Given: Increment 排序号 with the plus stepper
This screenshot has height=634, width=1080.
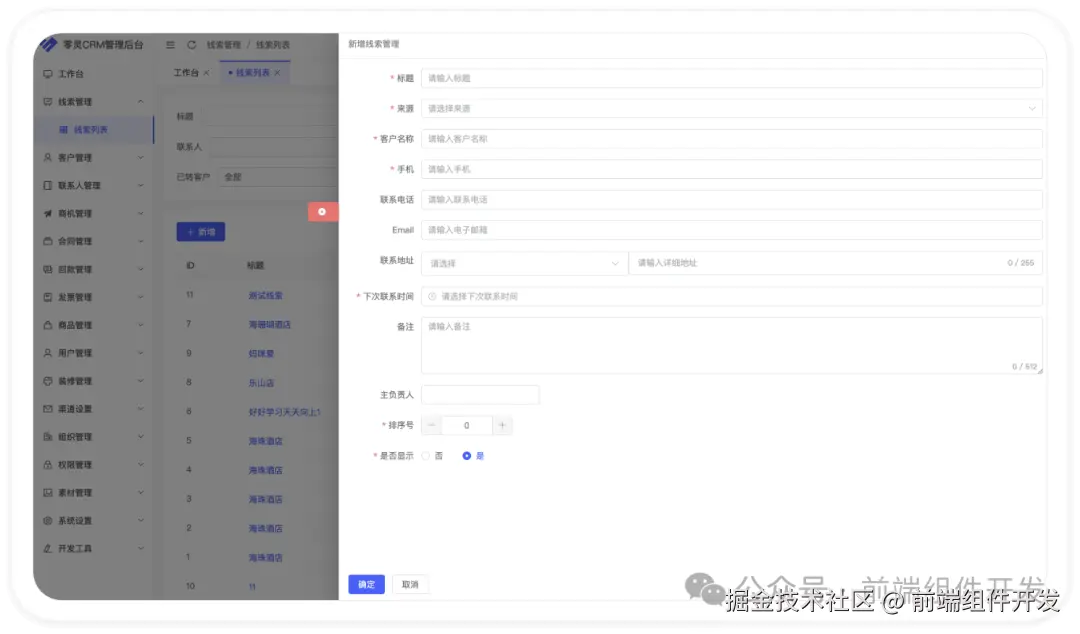Looking at the screenshot, I should point(502,425).
